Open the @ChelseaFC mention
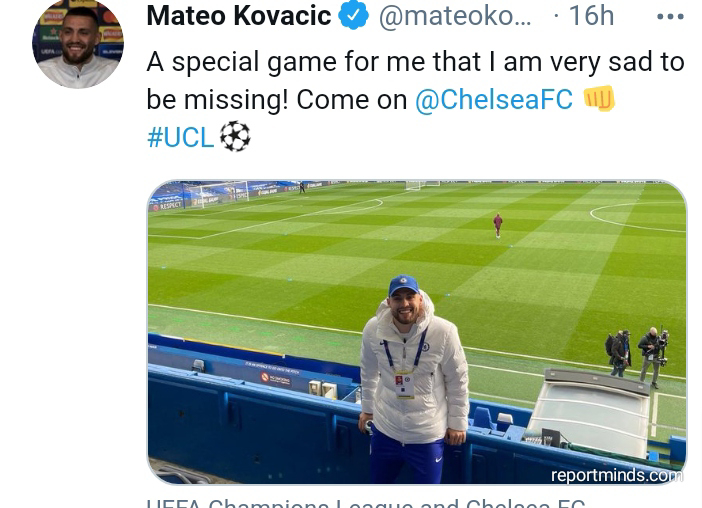 pyautogui.click(x=493, y=100)
